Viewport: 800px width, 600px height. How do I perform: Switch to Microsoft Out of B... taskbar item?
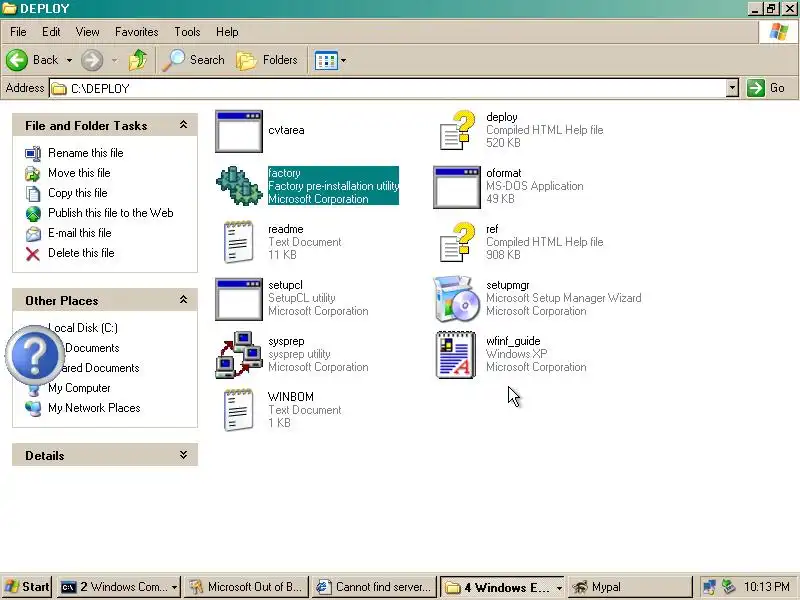(x=246, y=588)
